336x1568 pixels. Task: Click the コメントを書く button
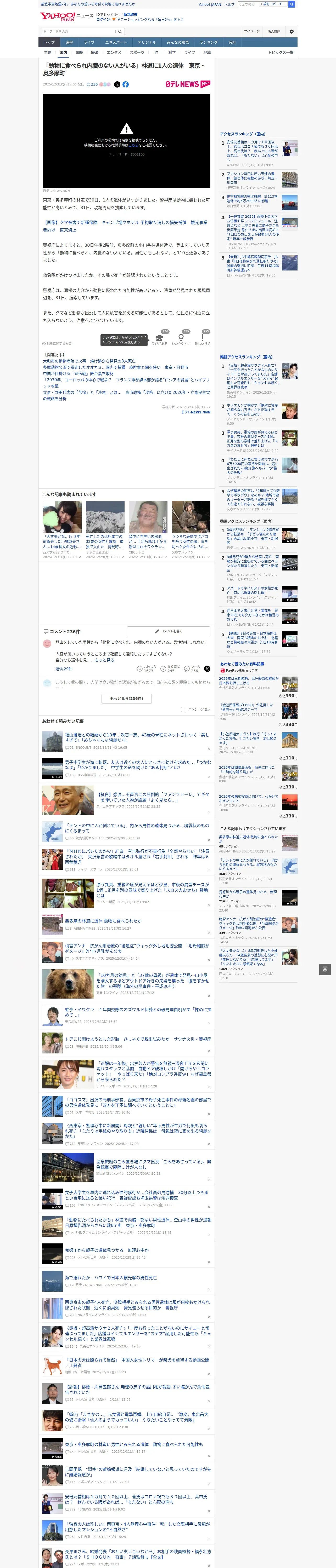pyautogui.click(x=168, y=631)
